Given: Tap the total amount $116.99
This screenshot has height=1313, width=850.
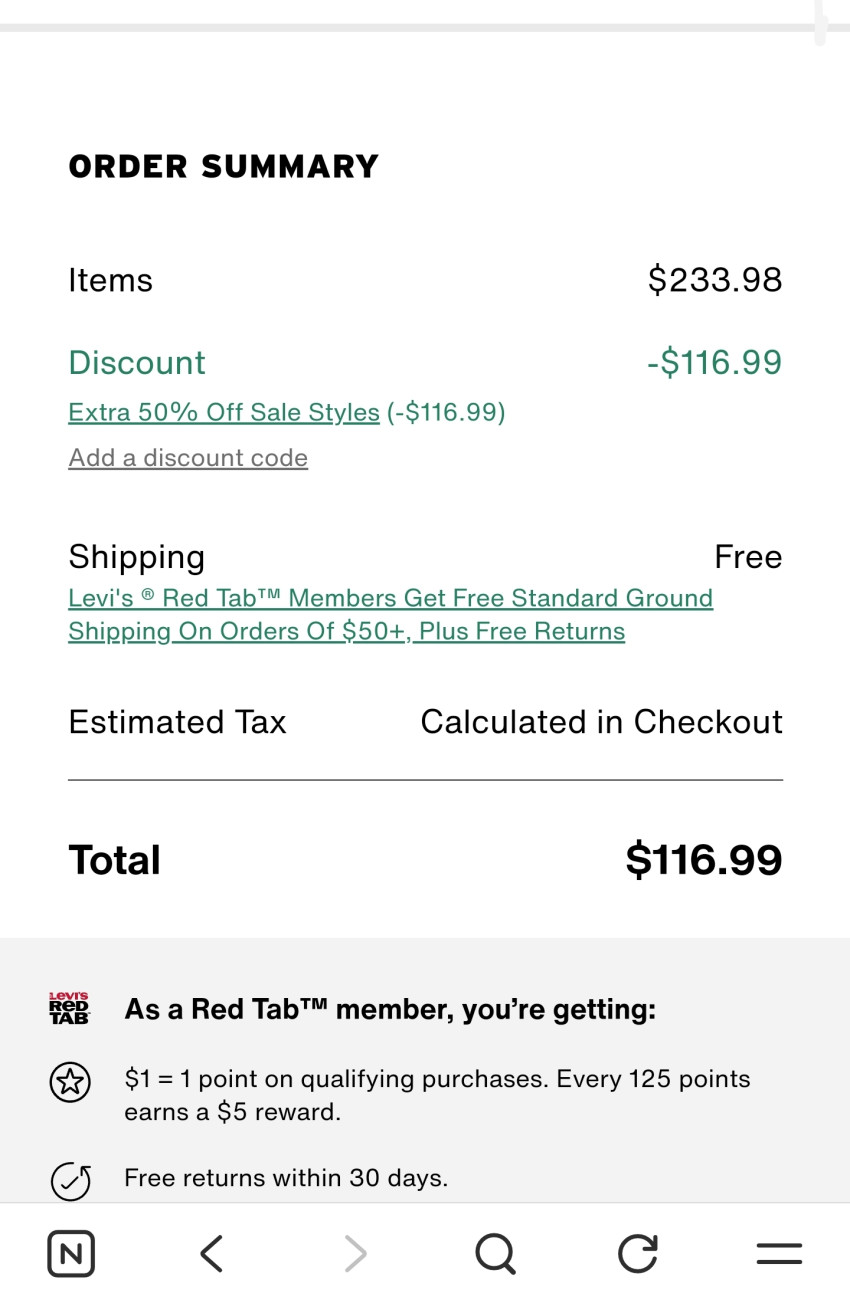Looking at the screenshot, I should coord(703,860).
